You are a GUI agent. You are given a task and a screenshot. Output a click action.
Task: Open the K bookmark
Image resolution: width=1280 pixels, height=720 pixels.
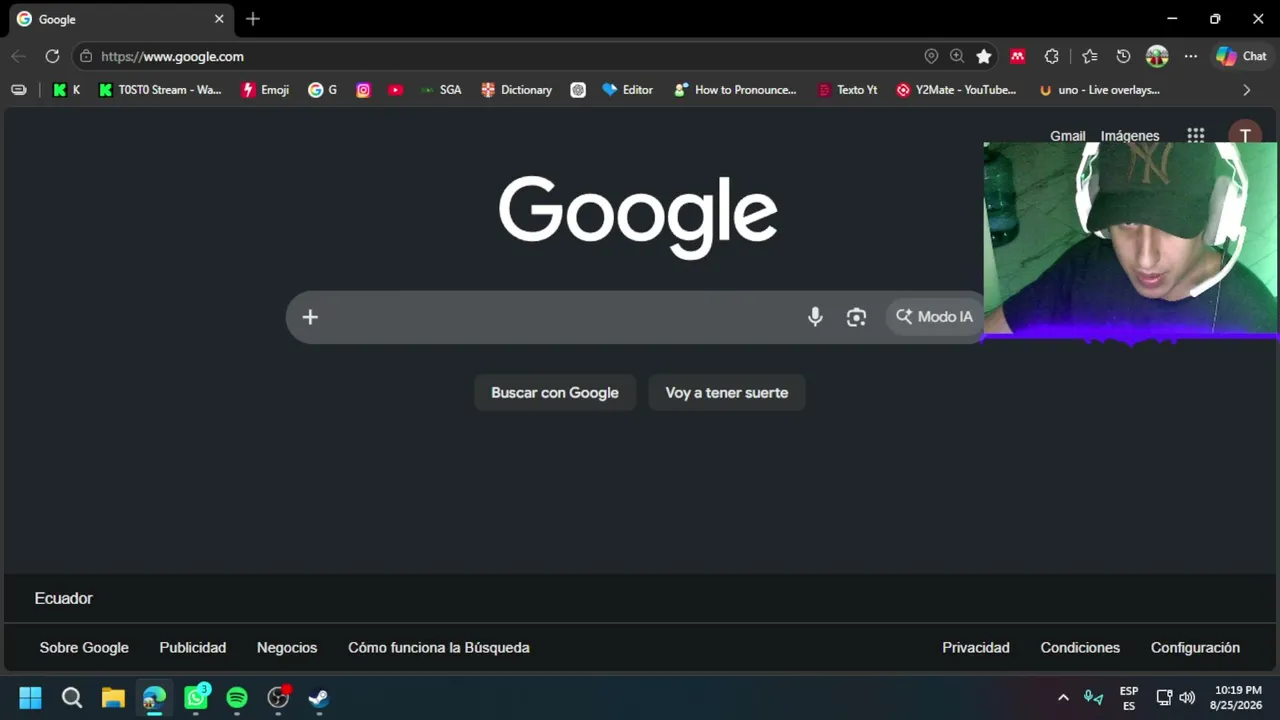click(x=66, y=90)
